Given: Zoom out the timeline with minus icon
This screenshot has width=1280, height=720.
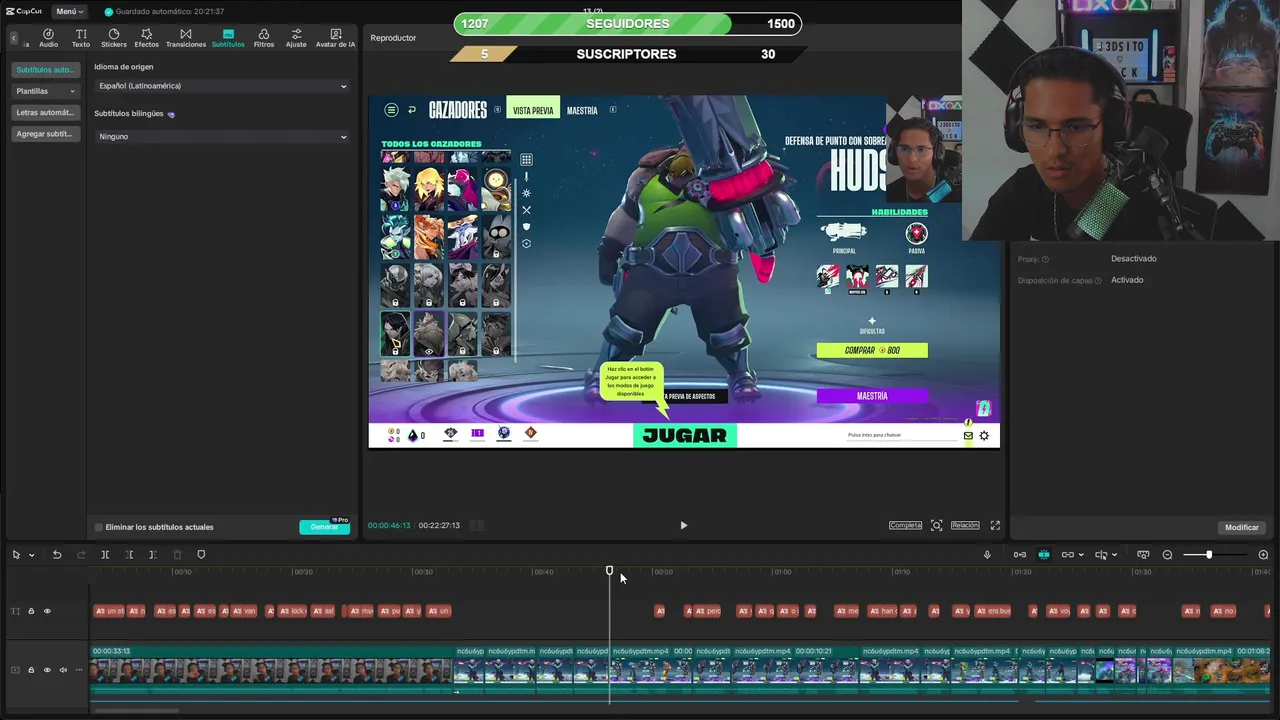Looking at the screenshot, I should [1167, 554].
